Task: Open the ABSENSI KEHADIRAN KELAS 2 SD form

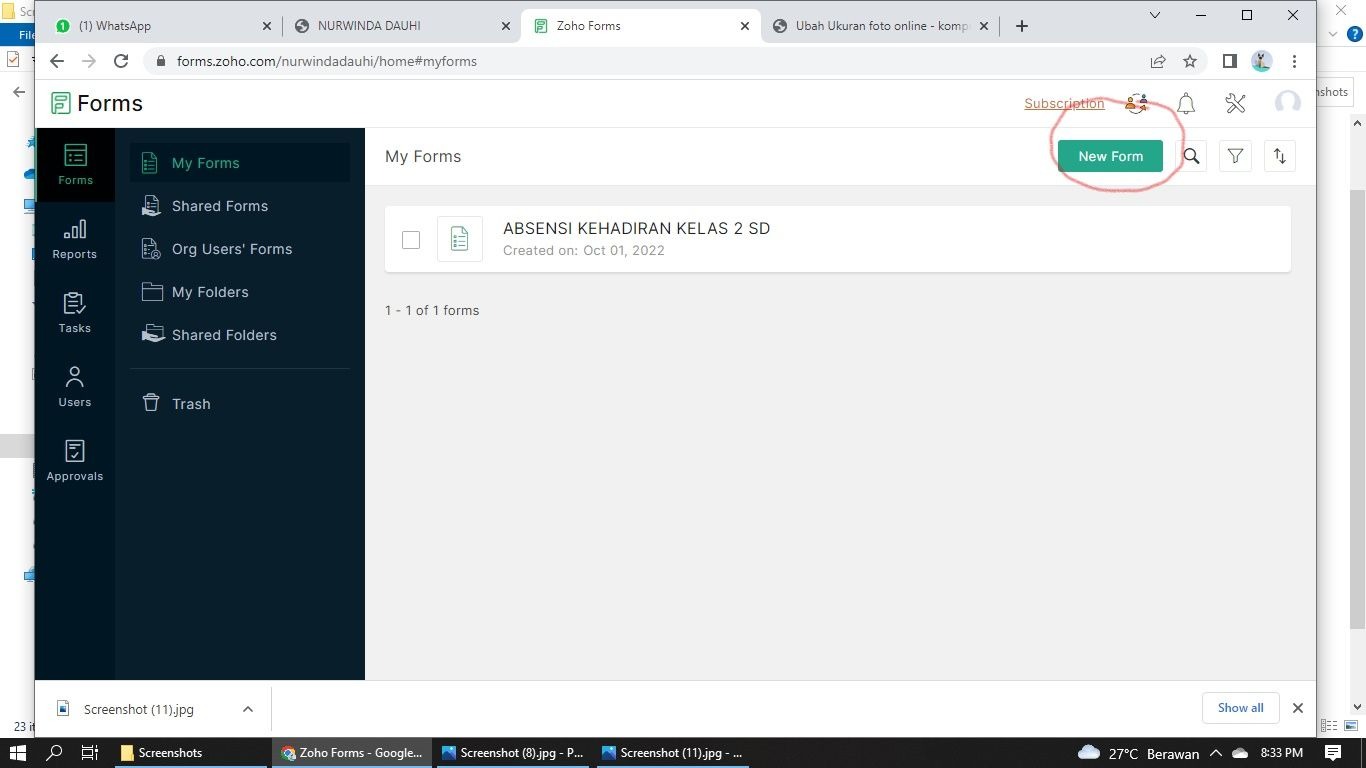Action: (x=636, y=228)
